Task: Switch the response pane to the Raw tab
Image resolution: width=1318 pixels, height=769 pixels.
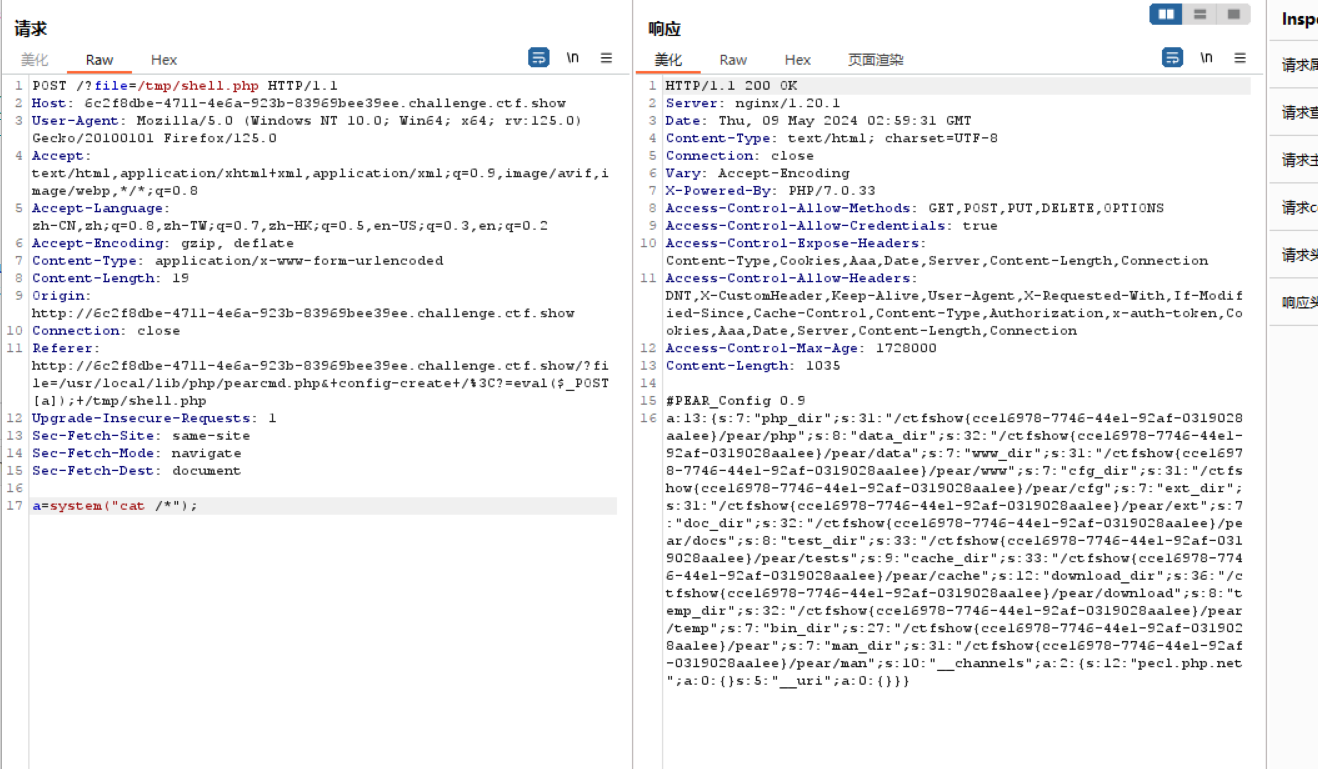Action: click(733, 60)
